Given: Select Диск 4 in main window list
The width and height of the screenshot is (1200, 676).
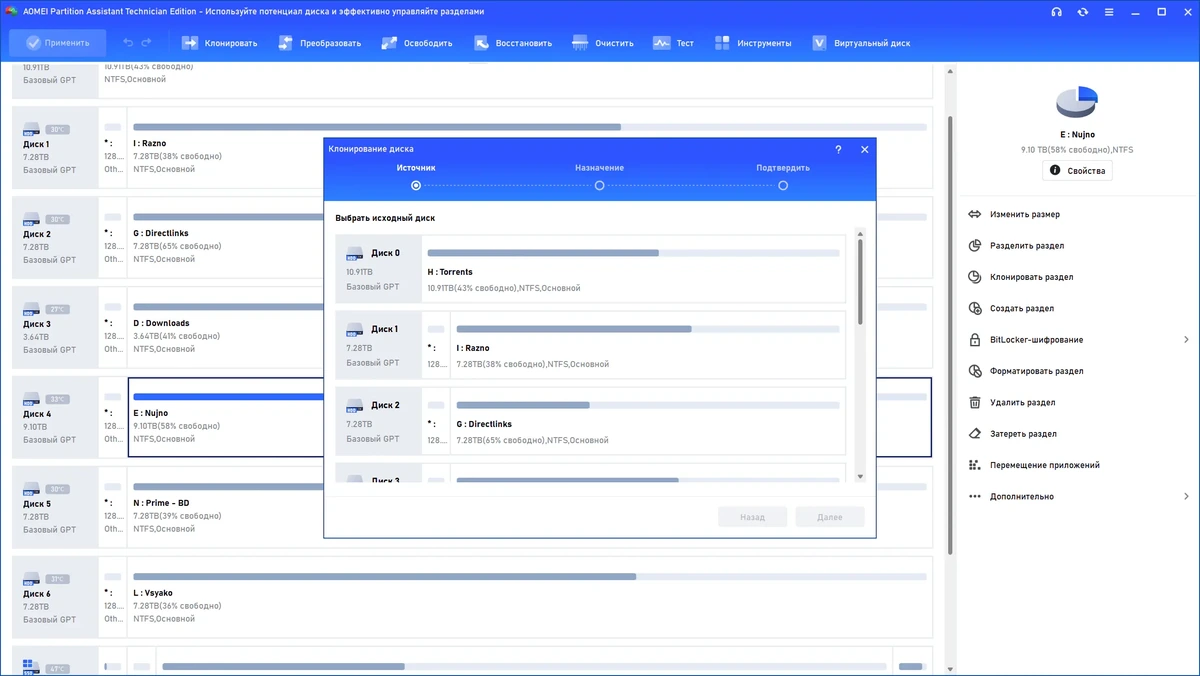Looking at the screenshot, I should click(55, 418).
